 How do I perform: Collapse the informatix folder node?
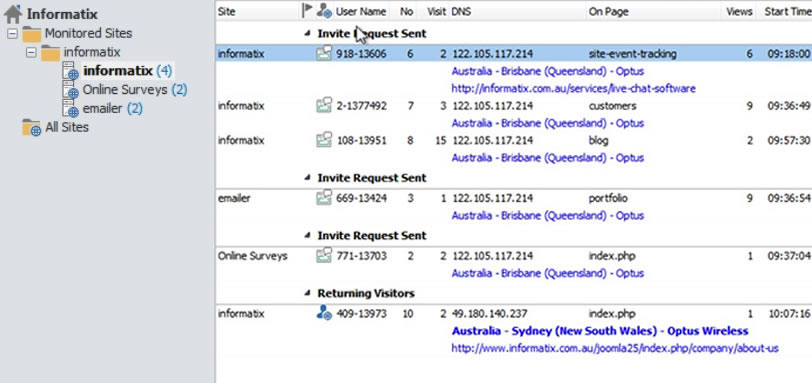click(31, 52)
